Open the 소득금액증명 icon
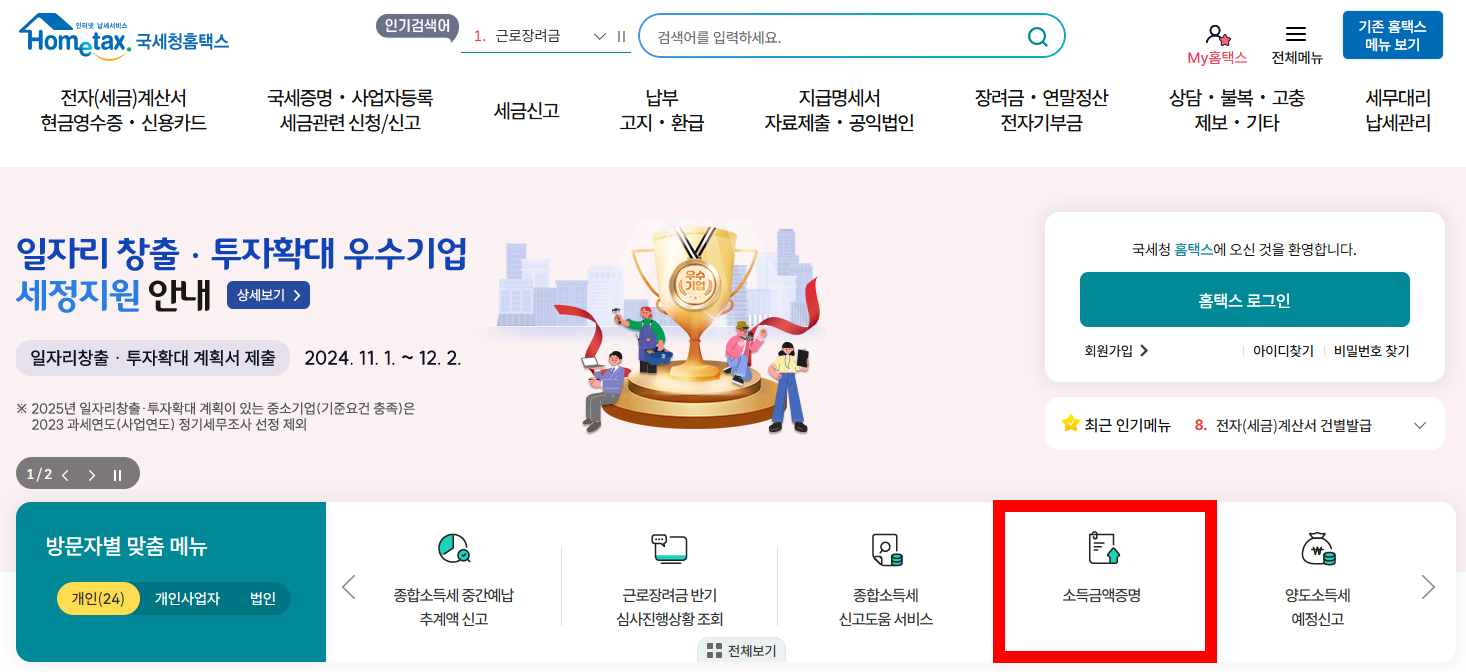The image size is (1466, 672). point(1102,548)
